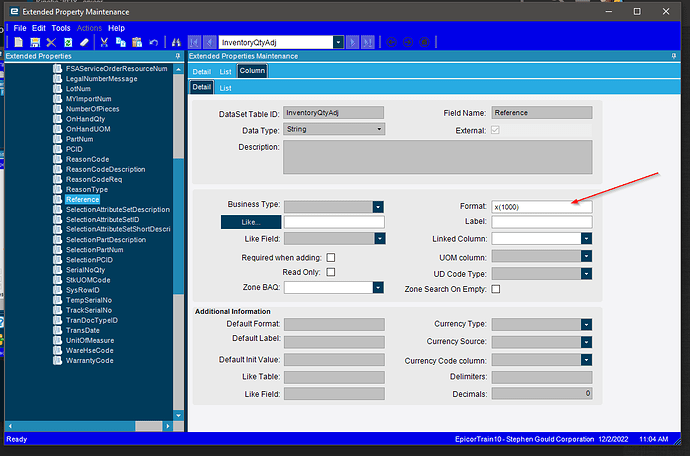Click the Delete X toolbar icon
Image resolution: width=690 pixels, height=456 pixels.
(x=51, y=42)
